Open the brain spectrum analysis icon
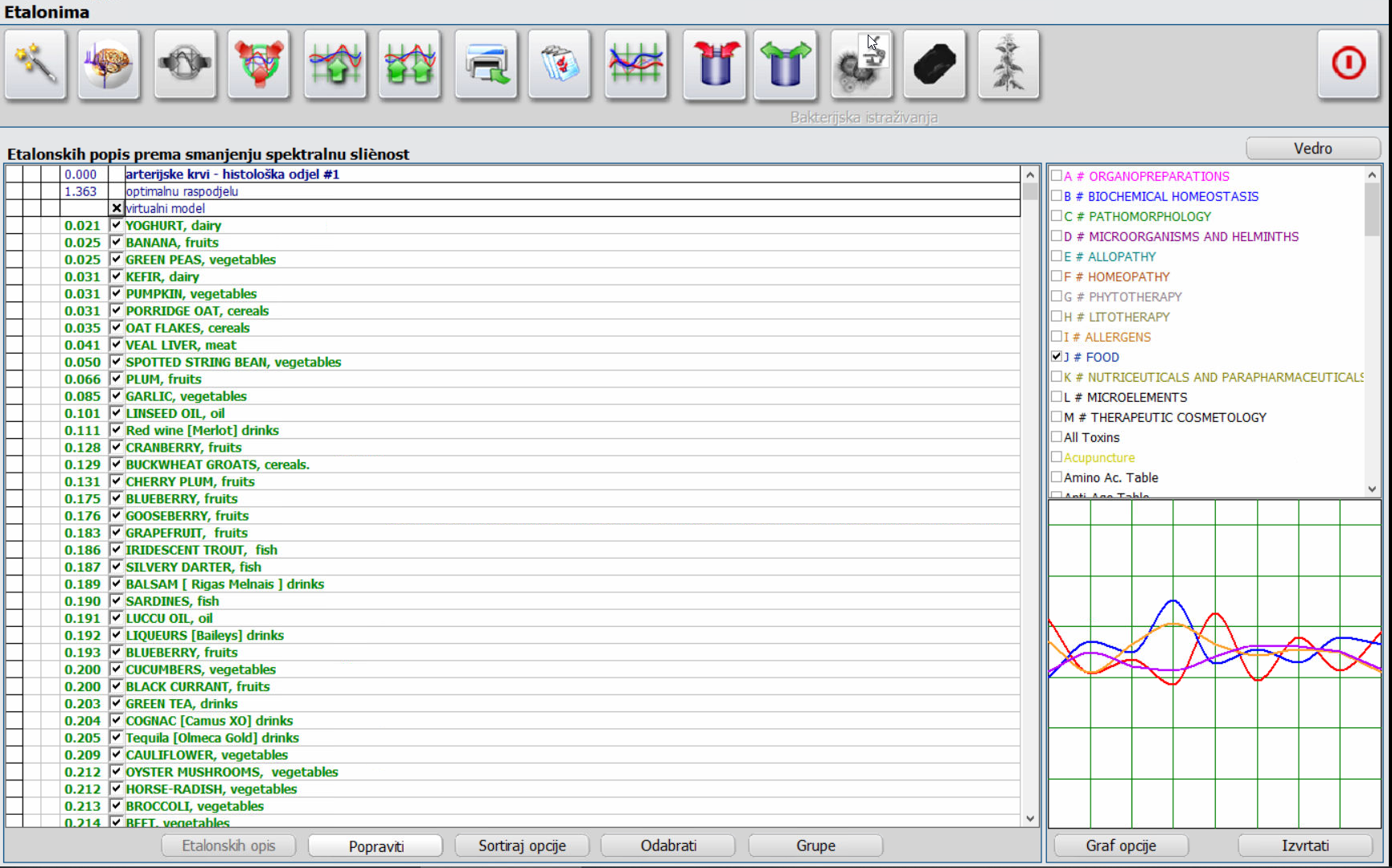The image size is (1392, 868). coord(109,64)
